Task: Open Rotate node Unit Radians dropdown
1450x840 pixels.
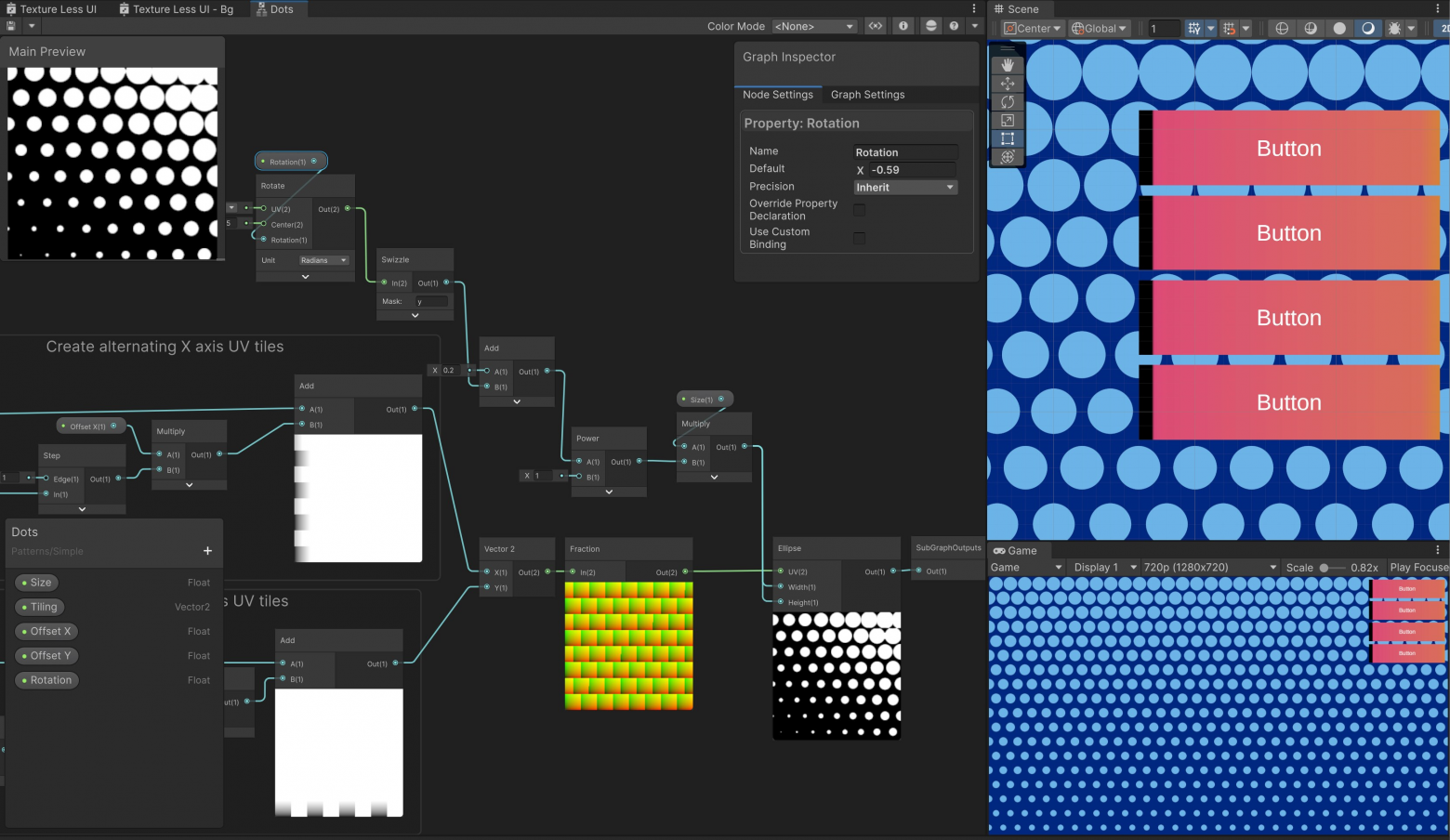Action: click(x=323, y=260)
